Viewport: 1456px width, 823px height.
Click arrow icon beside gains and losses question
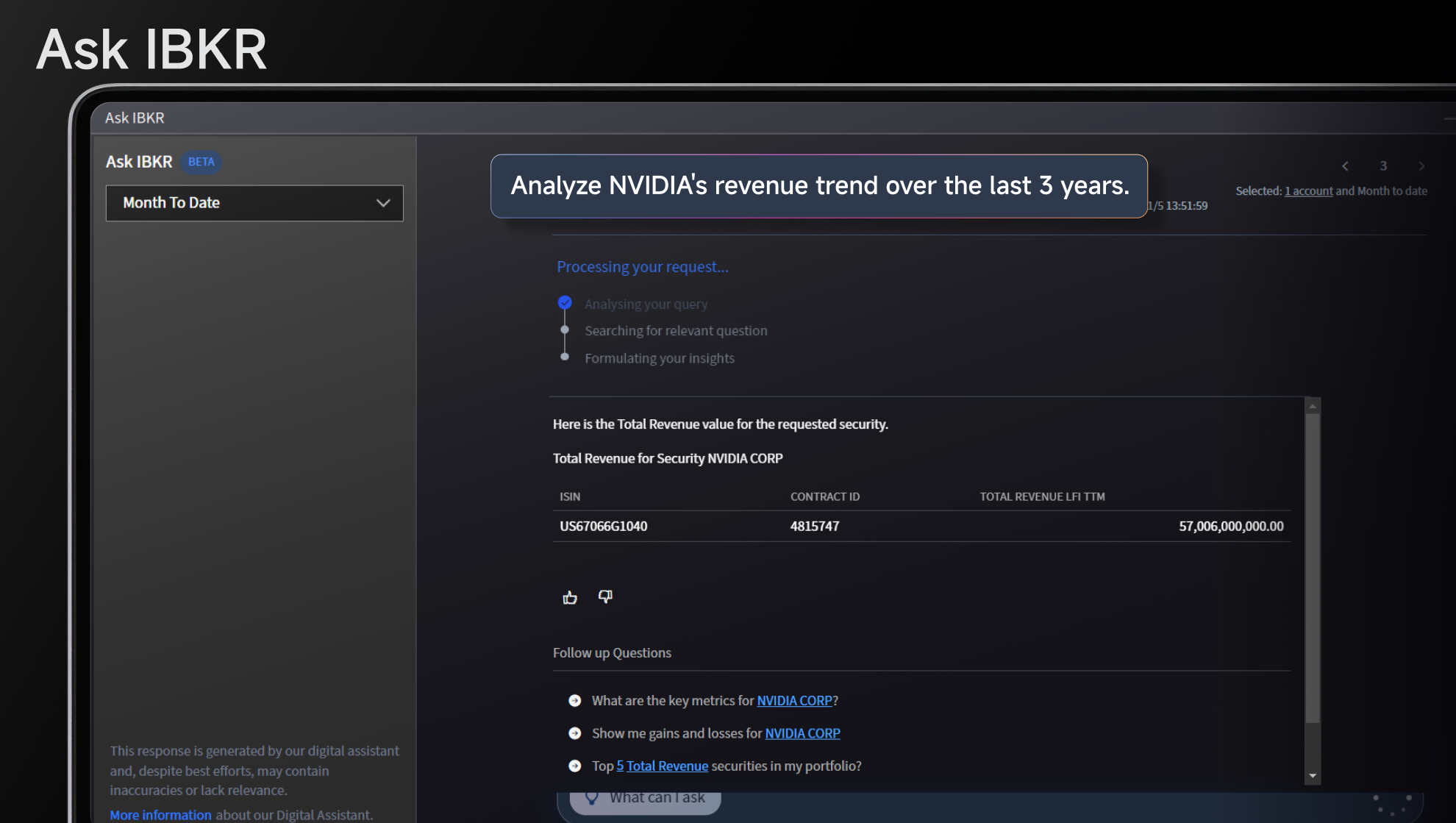[575, 733]
